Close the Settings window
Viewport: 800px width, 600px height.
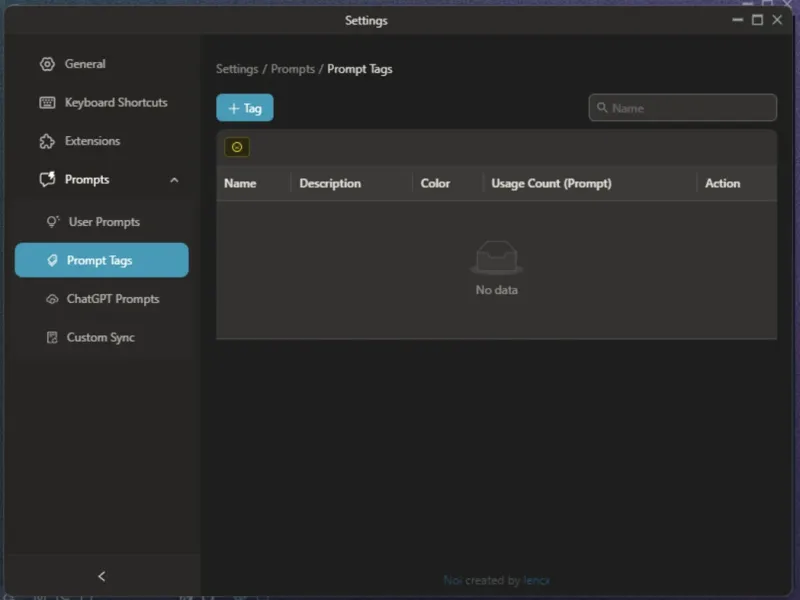[x=777, y=20]
